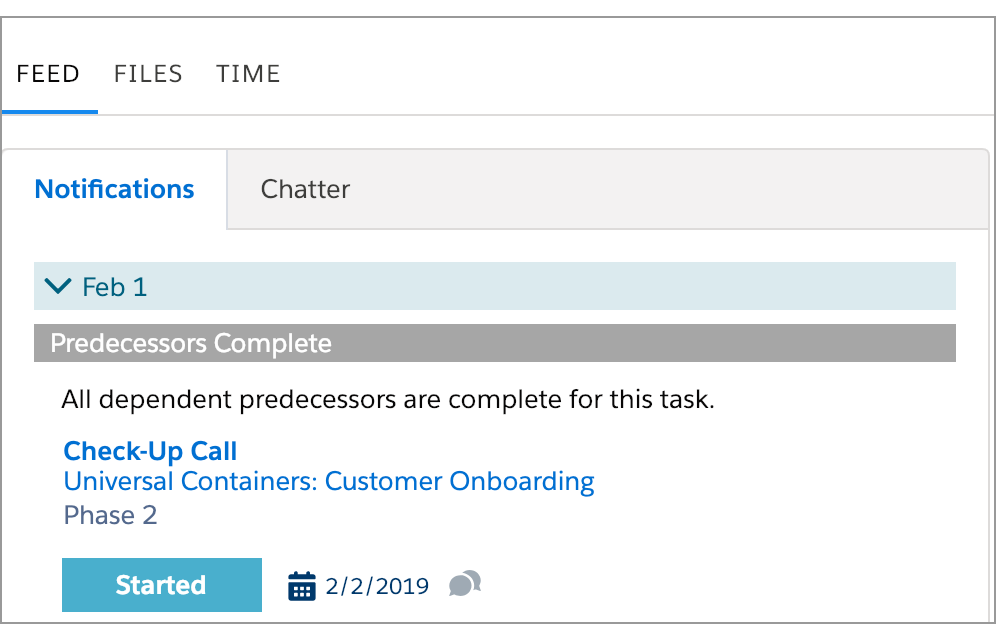
Task: Switch to the FEED tab
Action: (x=48, y=74)
